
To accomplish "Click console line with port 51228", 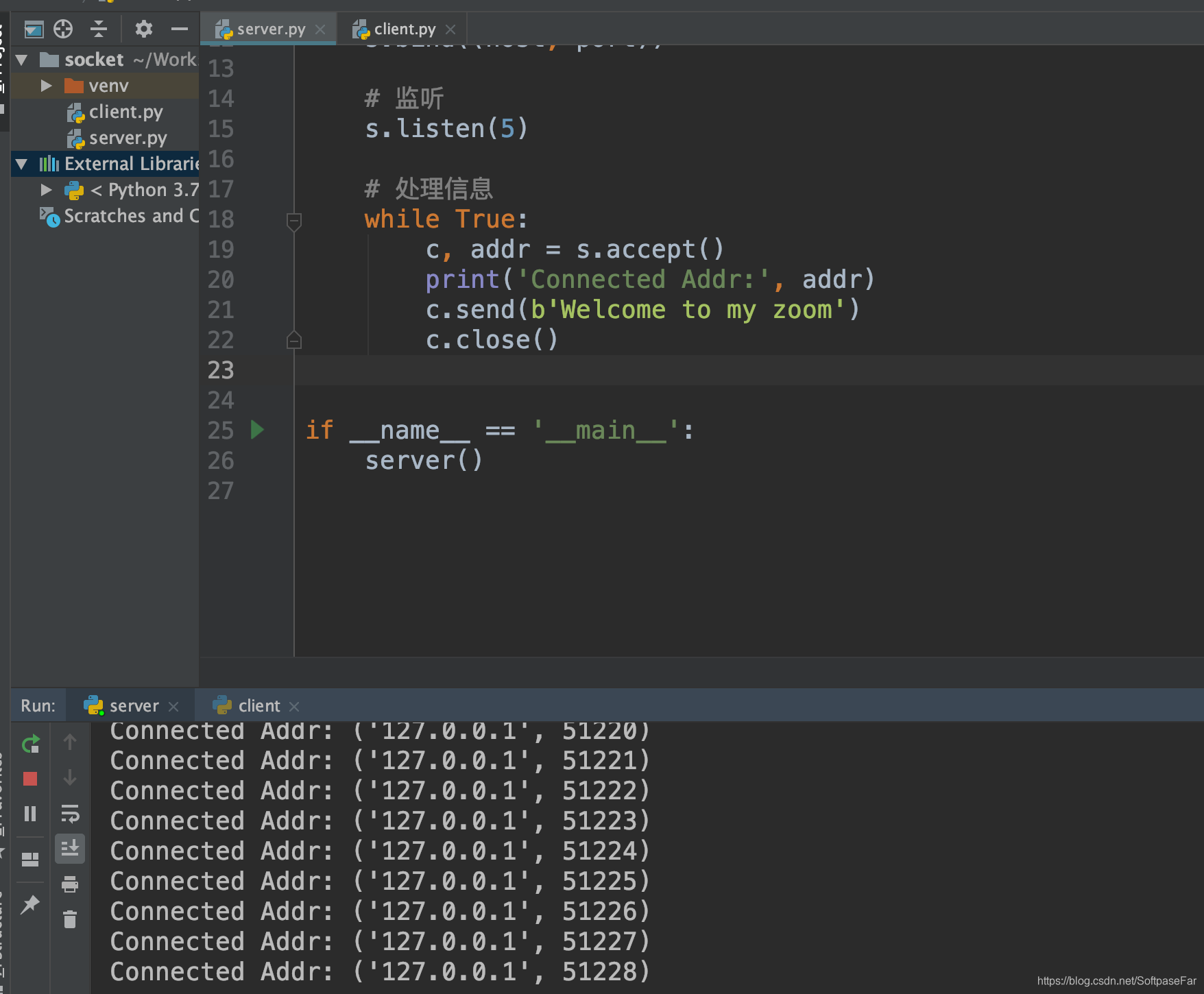I will 380,971.
